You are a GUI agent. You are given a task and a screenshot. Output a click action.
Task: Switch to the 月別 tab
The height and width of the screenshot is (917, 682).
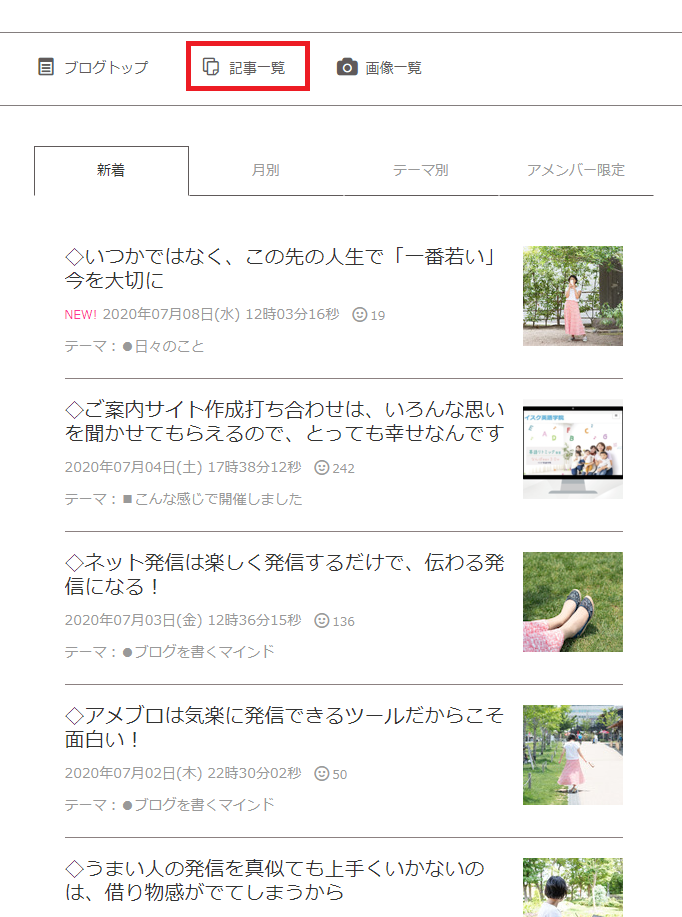click(266, 170)
